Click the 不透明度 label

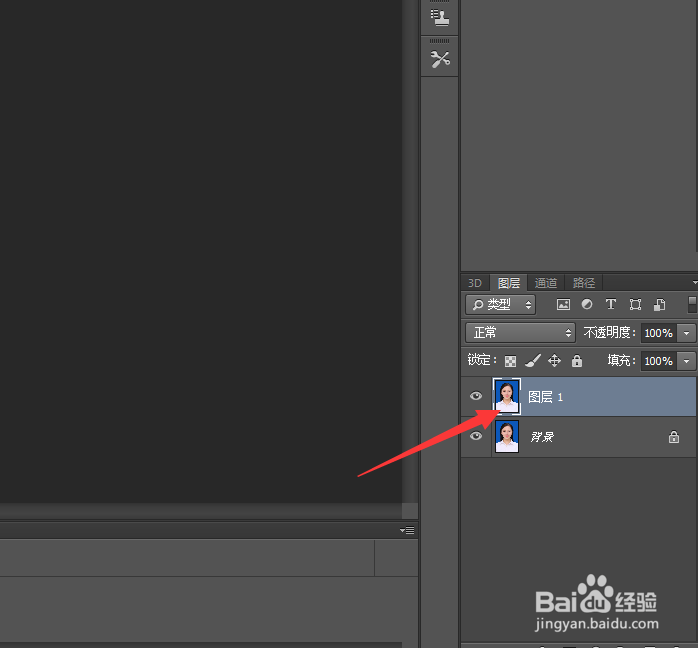pyautogui.click(x=609, y=332)
